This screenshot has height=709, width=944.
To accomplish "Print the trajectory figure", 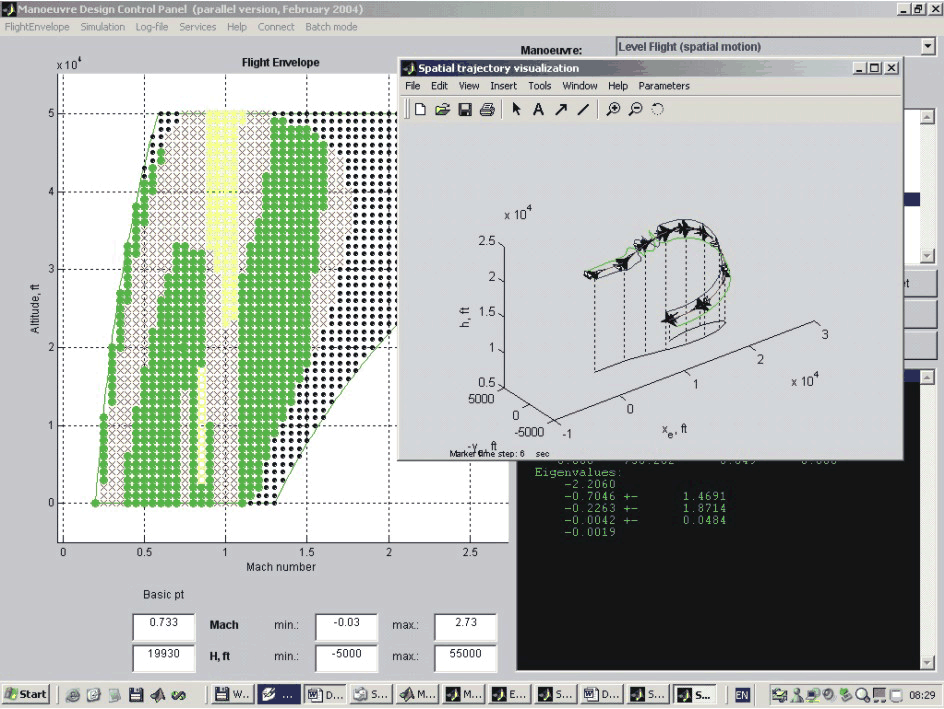I will tap(487, 110).
